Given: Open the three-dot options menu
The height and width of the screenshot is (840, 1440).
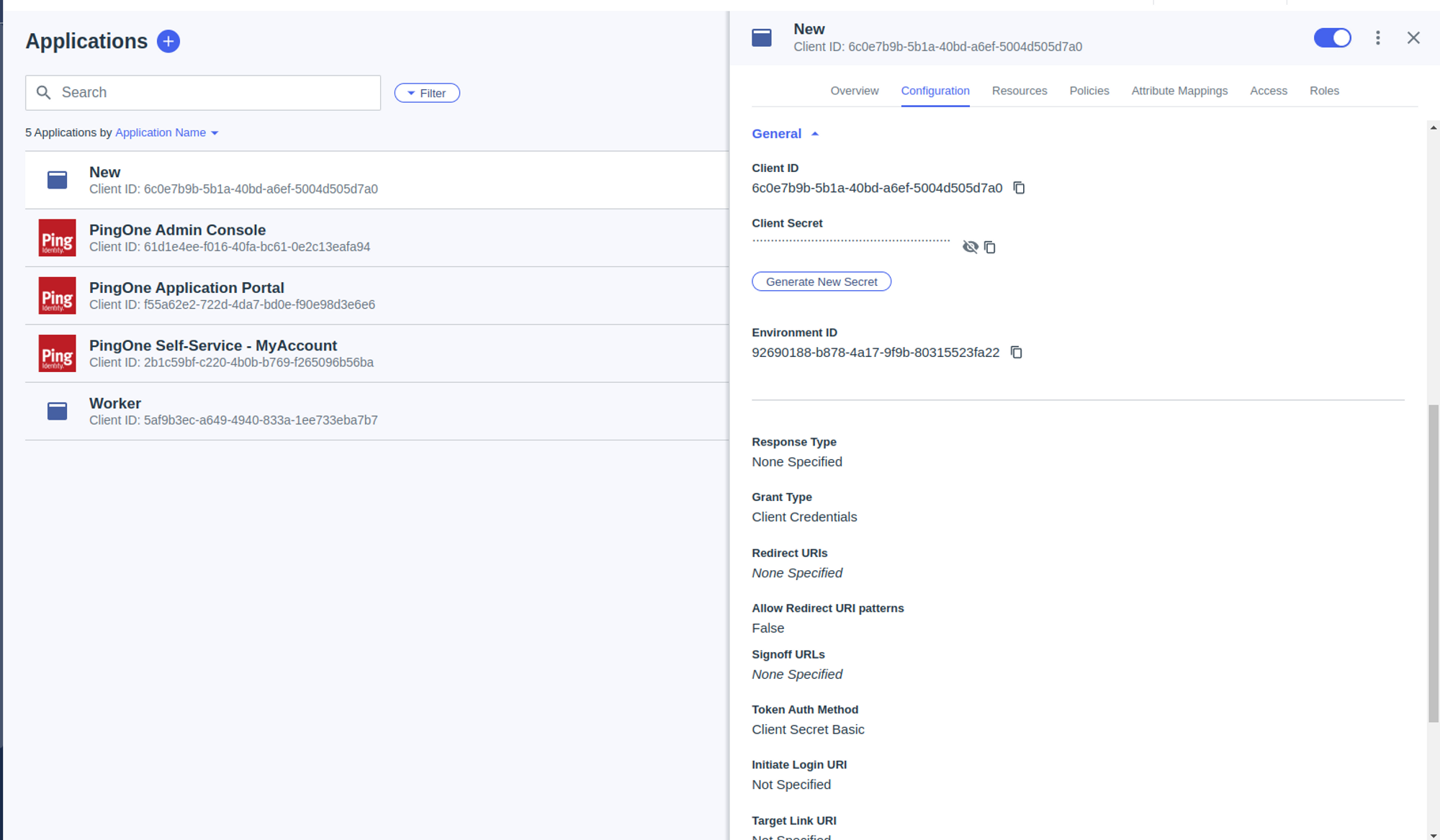Looking at the screenshot, I should [1377, 38].
